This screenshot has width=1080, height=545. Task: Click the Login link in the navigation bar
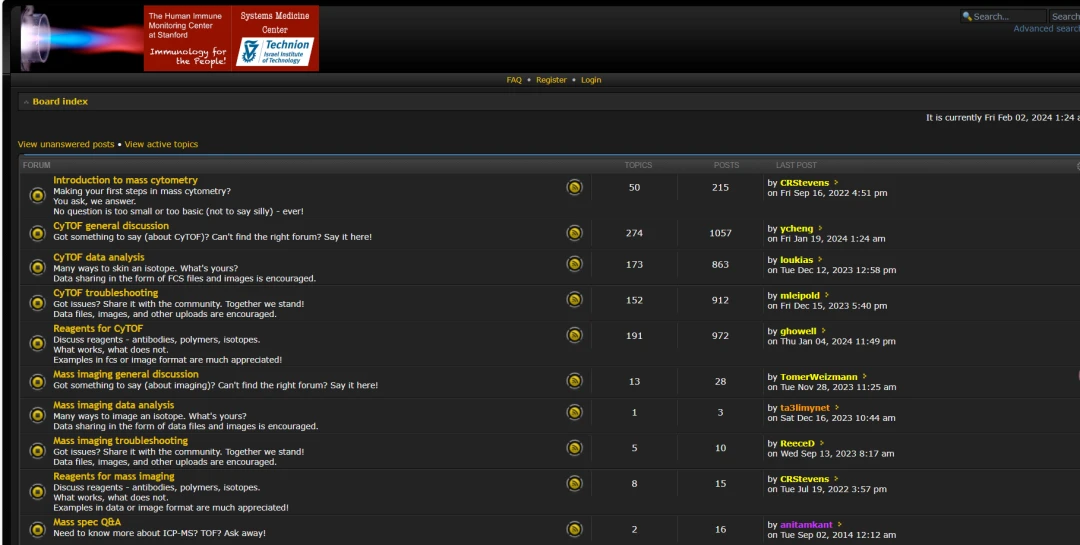[x=591, y=80]
